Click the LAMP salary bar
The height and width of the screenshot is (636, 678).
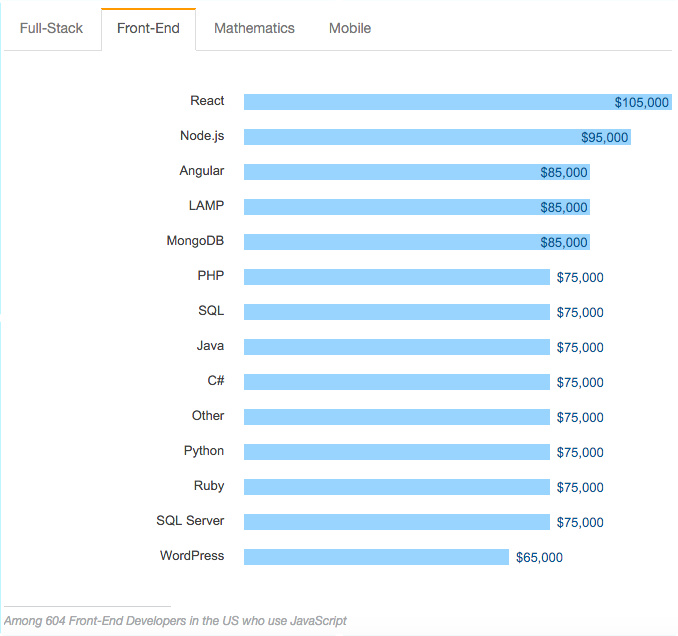point(417,207)
